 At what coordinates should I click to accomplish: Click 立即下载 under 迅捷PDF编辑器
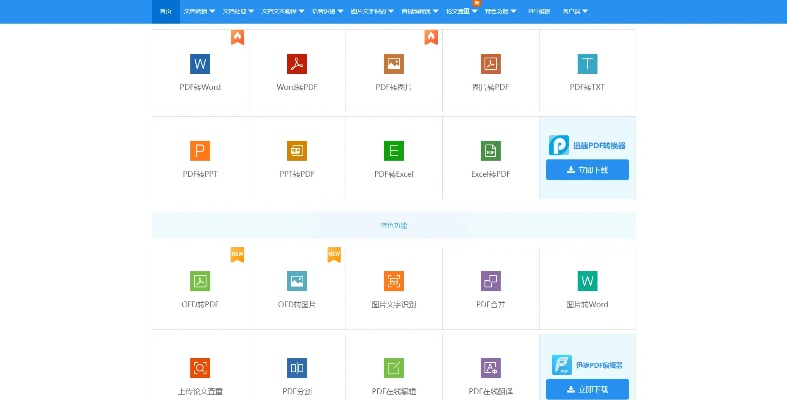(587, 388)
